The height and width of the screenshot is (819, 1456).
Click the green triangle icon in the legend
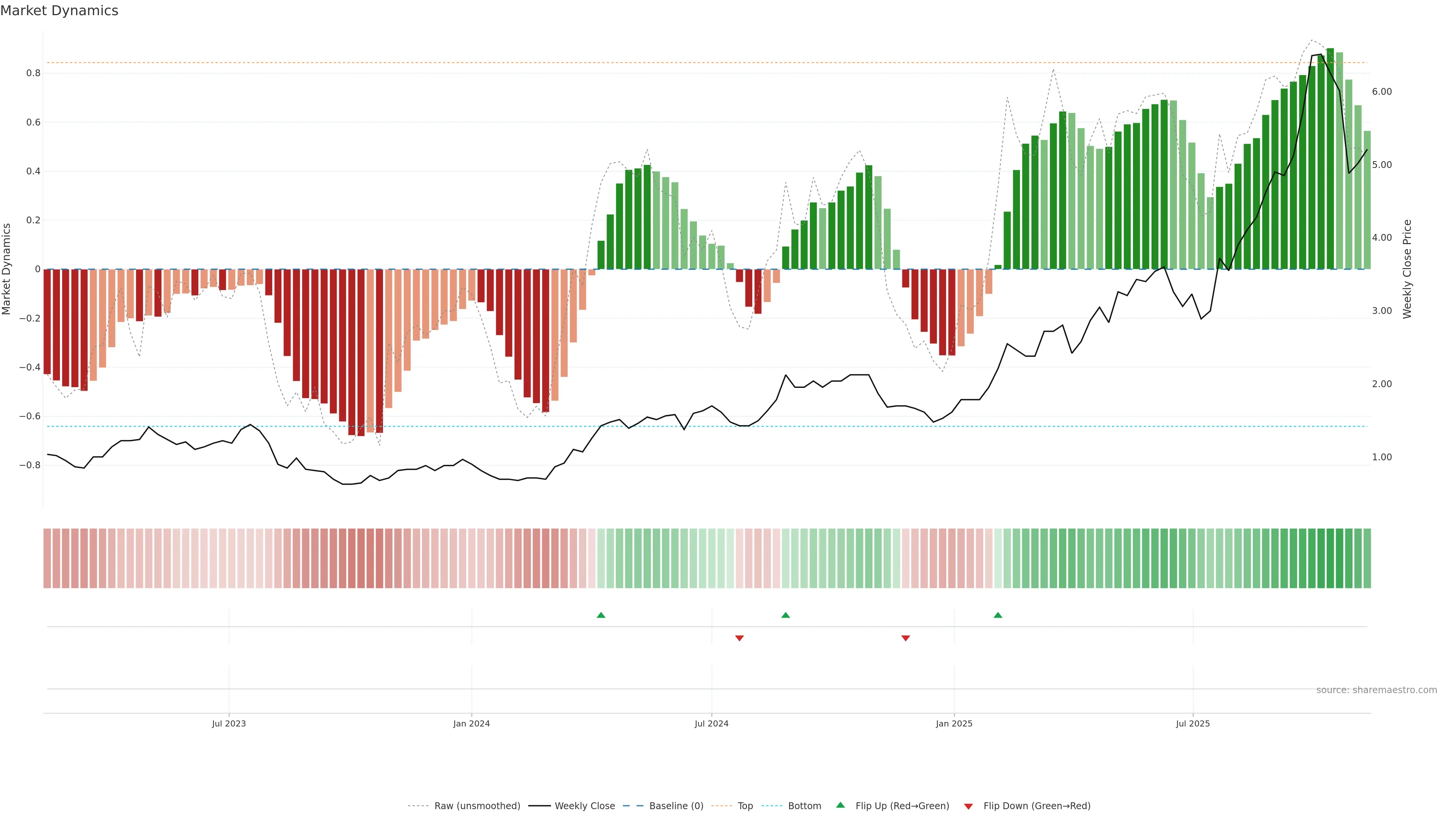841,805
